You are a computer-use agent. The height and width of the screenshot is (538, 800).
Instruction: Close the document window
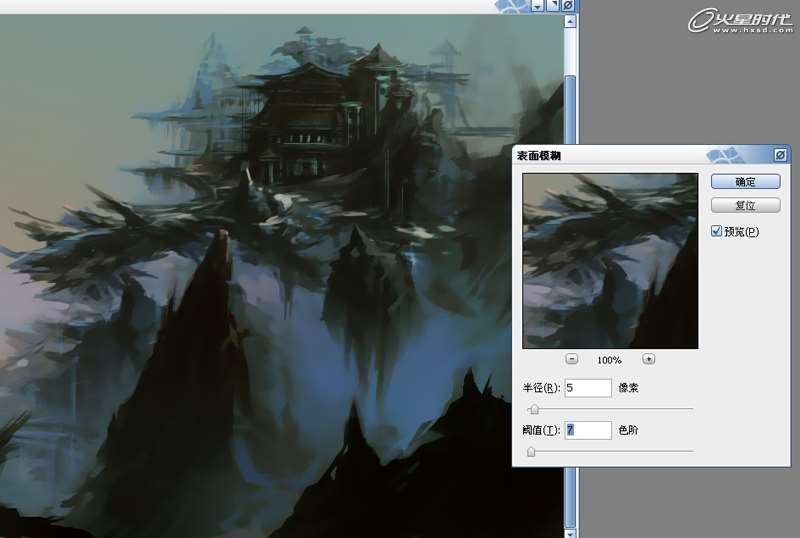568,6
